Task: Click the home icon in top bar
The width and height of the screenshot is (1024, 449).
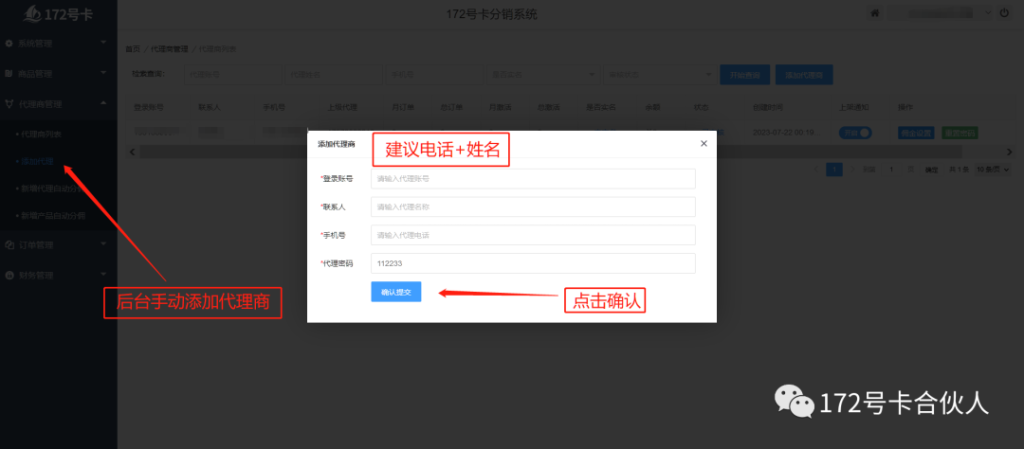Action: click(874, 13)
